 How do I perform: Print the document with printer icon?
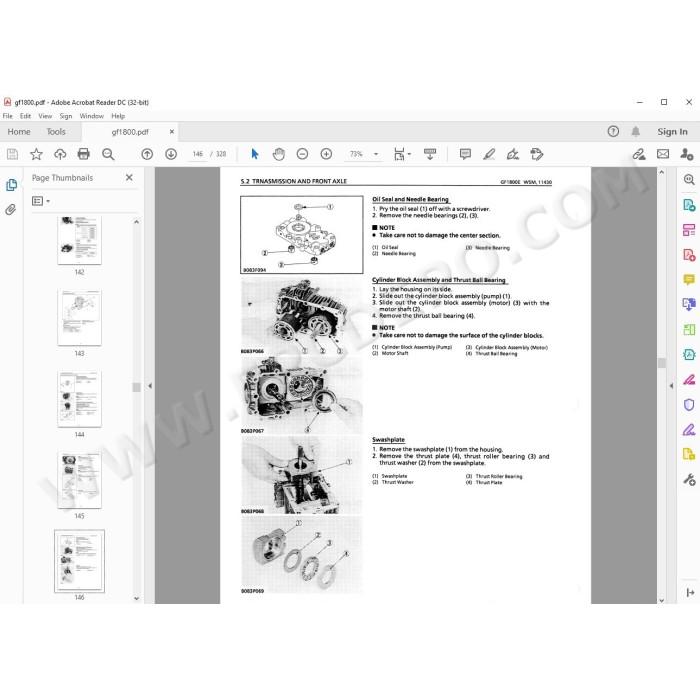[83, 154]
